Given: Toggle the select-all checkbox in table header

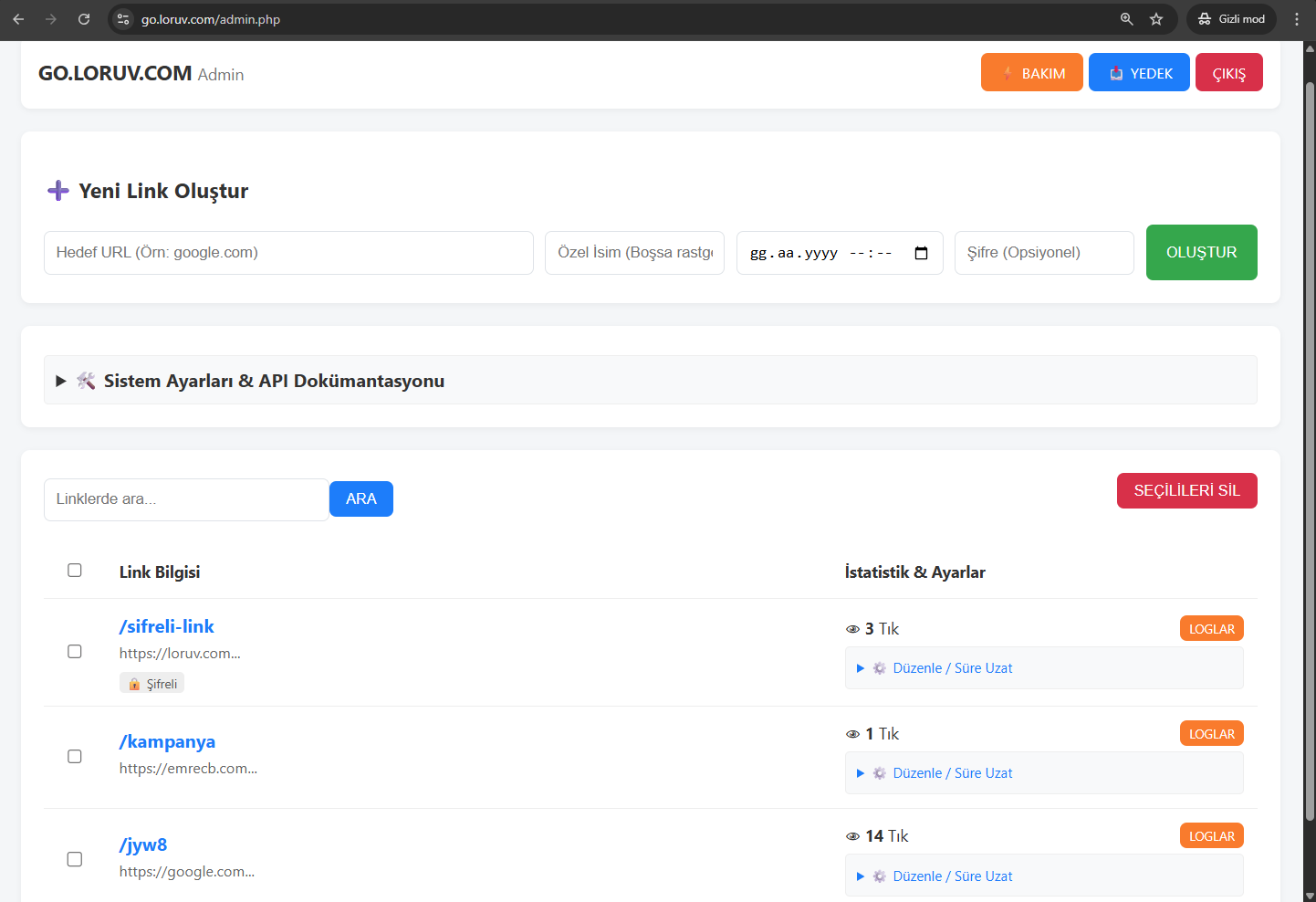Looking at the screenshot, I should (x=75, y=571).
